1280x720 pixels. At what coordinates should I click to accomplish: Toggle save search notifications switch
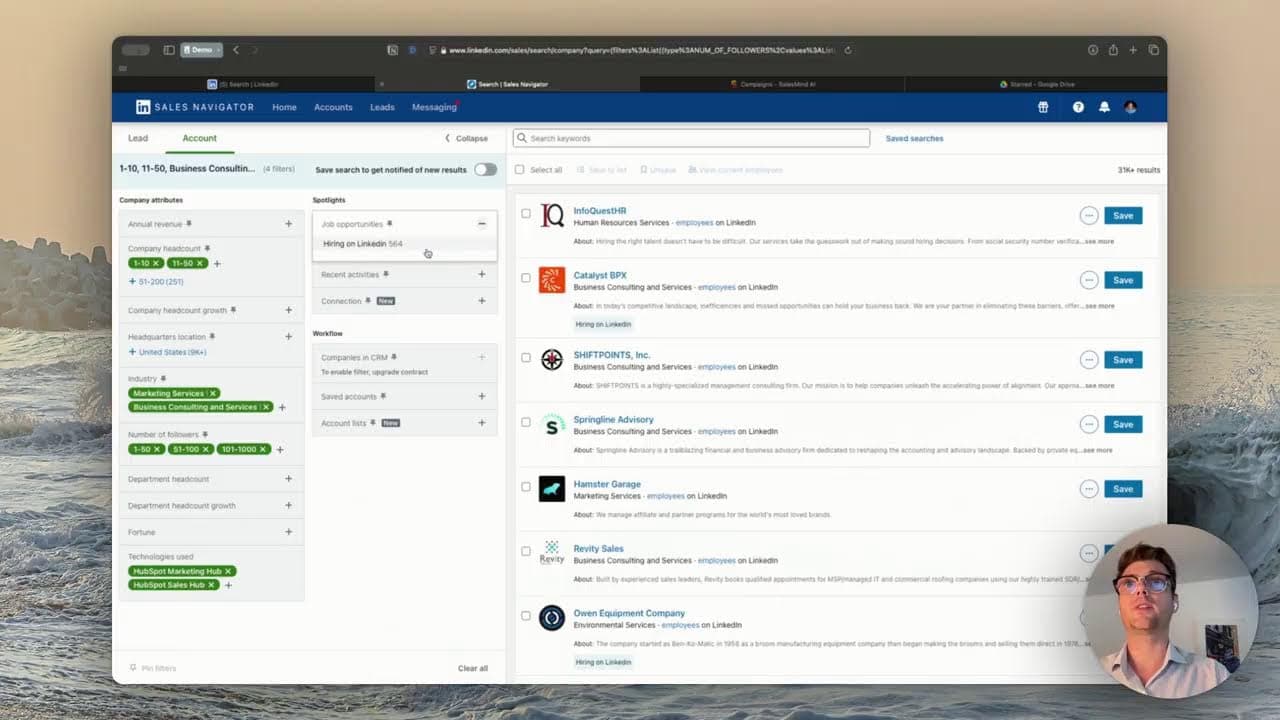pos(485,169)
